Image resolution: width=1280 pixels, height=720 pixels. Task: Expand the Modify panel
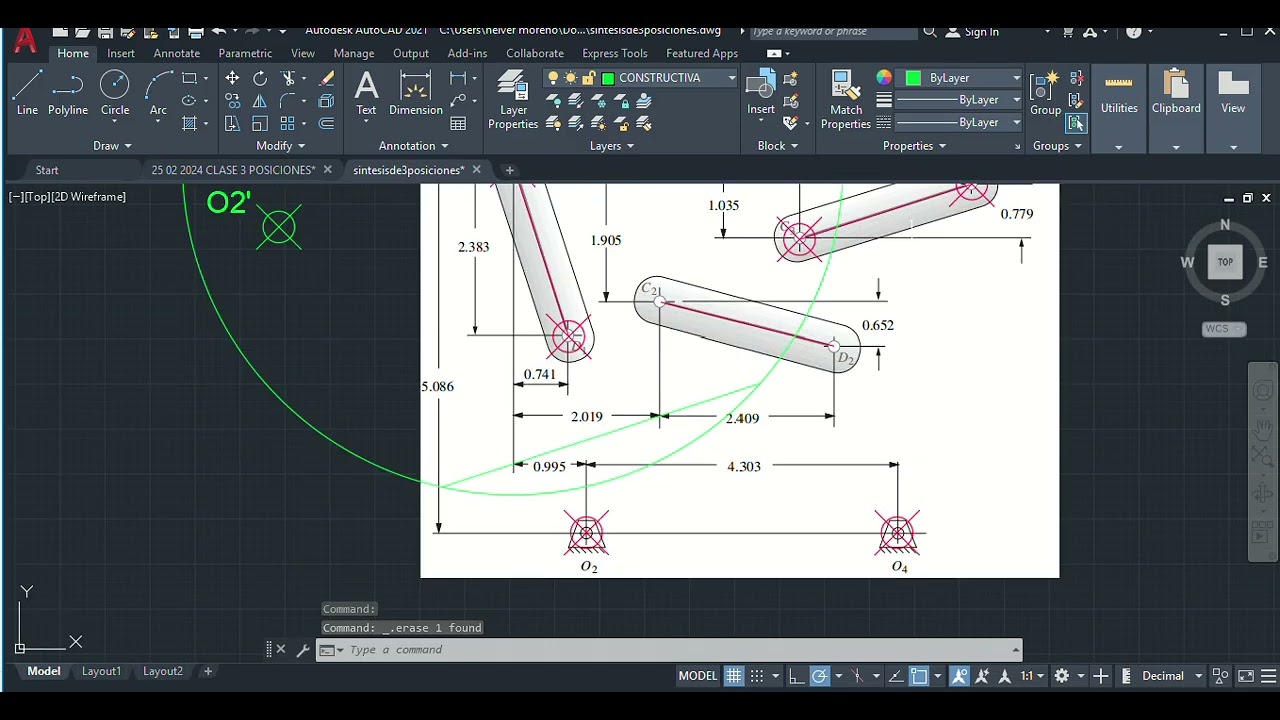click(x=281, y=146)
